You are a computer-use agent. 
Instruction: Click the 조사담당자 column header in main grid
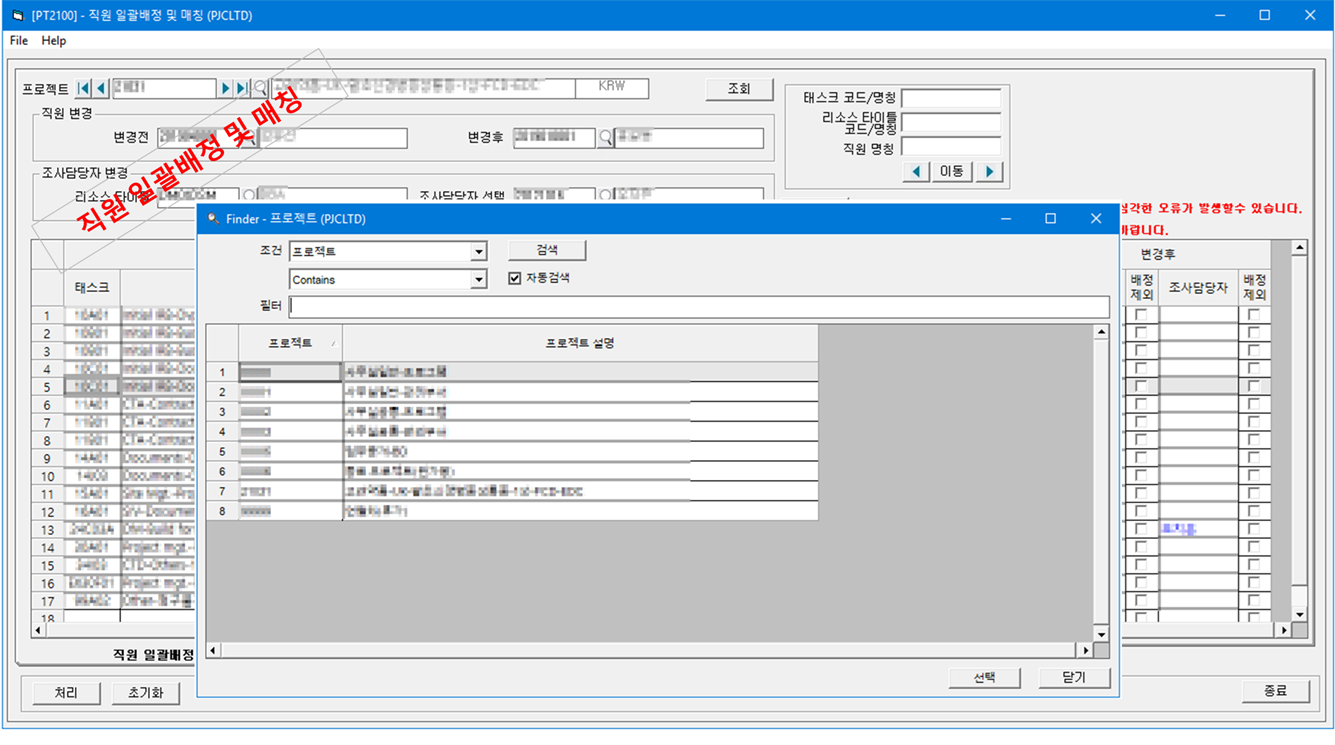click(1198, 288)
